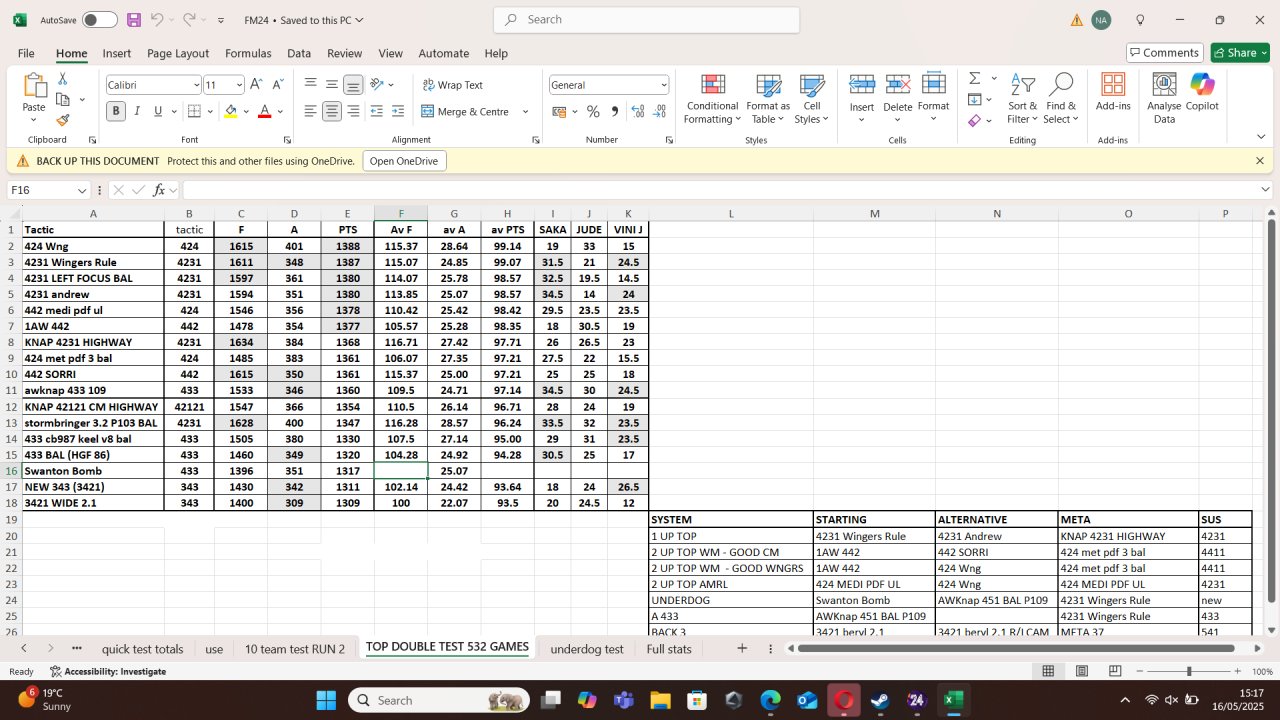Click the Percent Style icon
The width and height of the screenshot is (1280, 720).
tap(593, 112)
